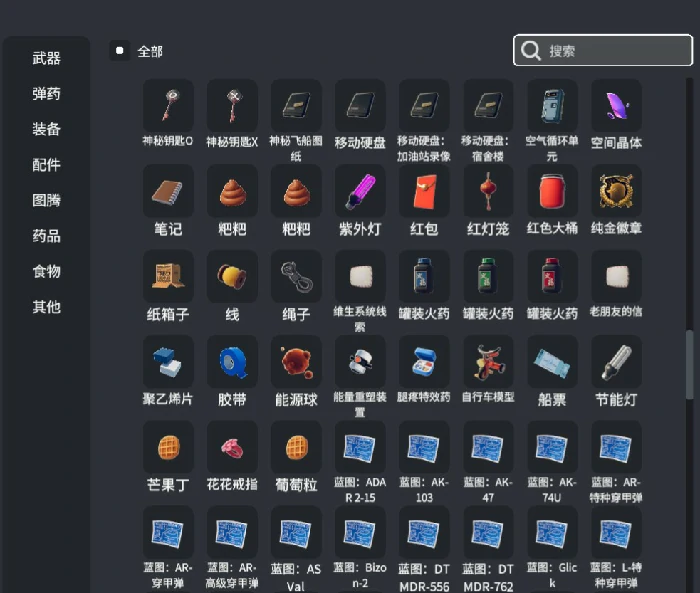
Task: Open the 图腾 totem category
Action: (x=46, y=200)
